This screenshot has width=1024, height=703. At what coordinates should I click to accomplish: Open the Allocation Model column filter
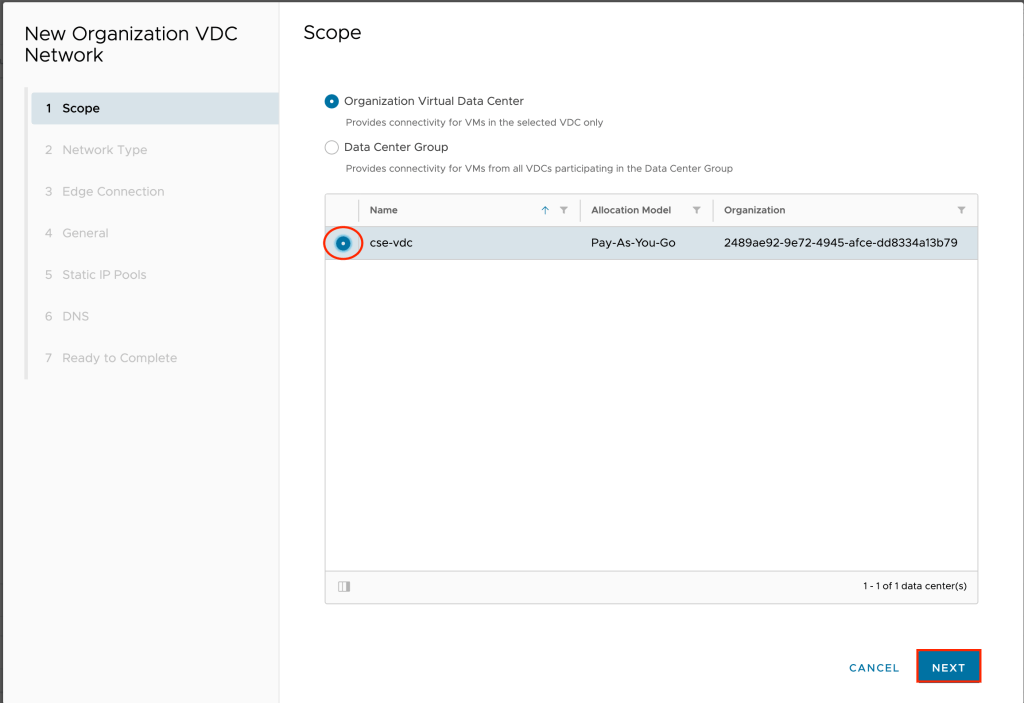point(696,210)
